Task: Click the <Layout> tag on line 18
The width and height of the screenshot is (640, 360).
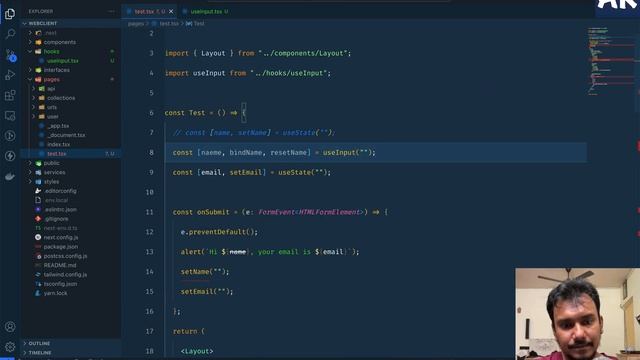Action: coord(197,351)
